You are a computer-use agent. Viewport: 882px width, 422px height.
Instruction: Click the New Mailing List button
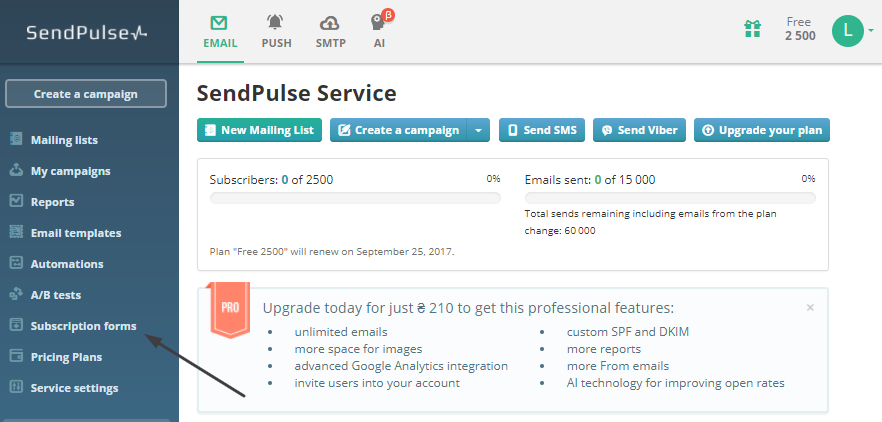click(258, 130)
